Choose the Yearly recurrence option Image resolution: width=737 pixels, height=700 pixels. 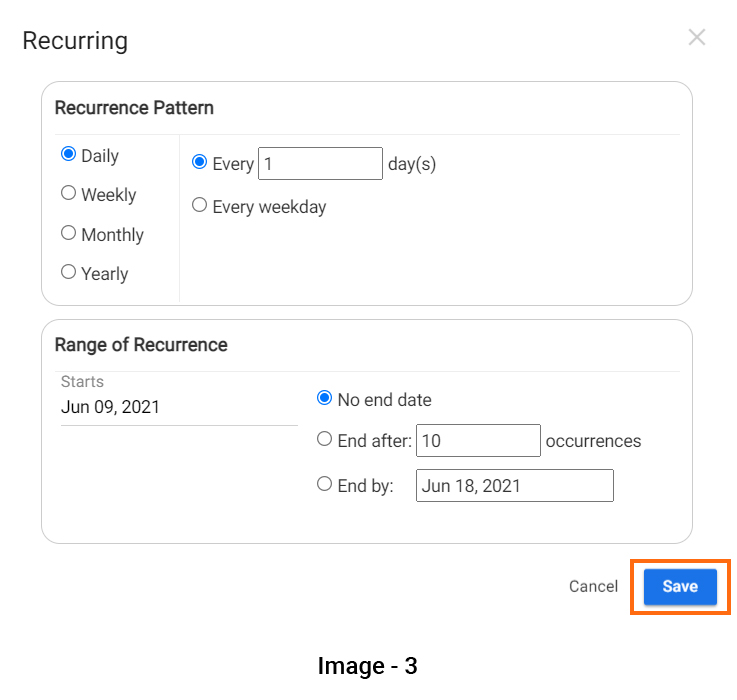pos(69,272)
